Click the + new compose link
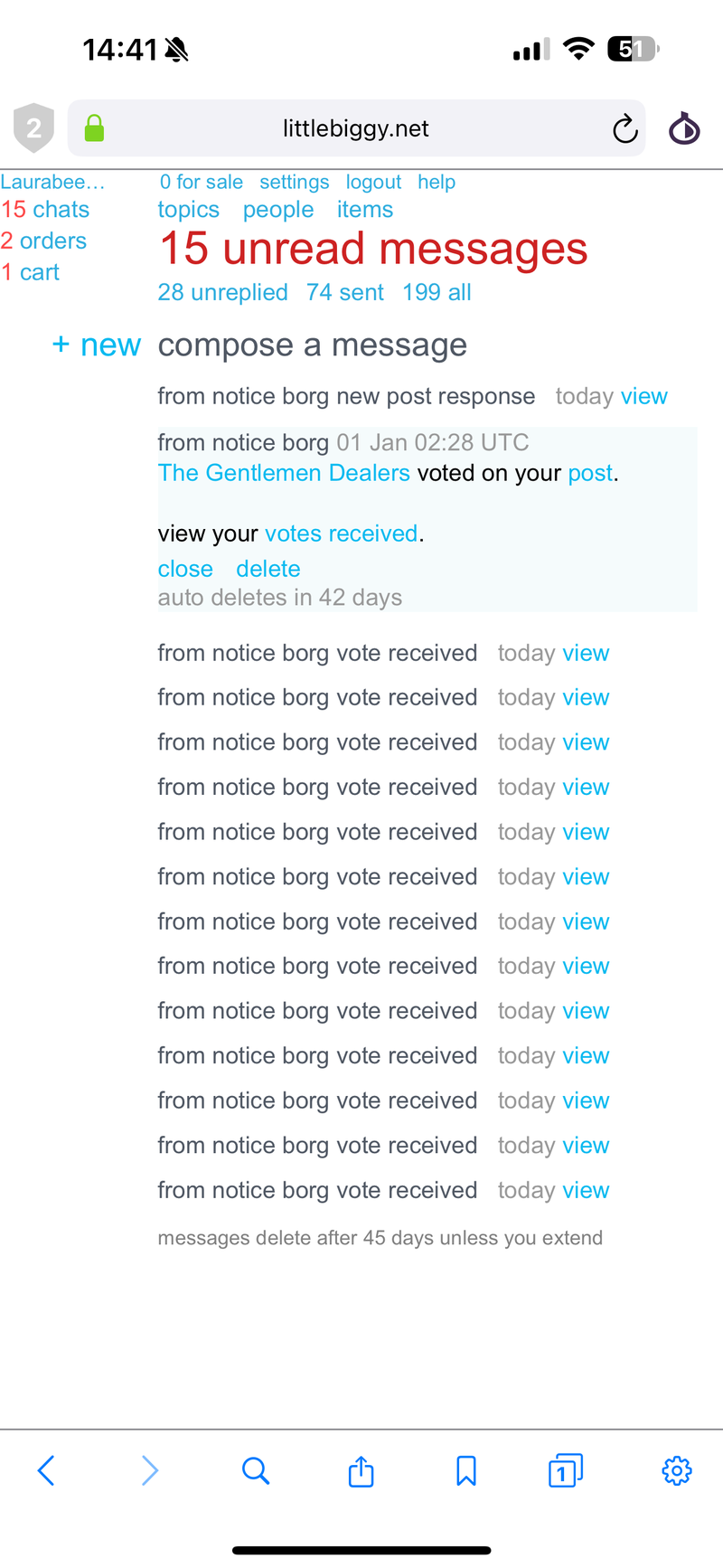The image size is (723, 1568). [x=97, y=345]
